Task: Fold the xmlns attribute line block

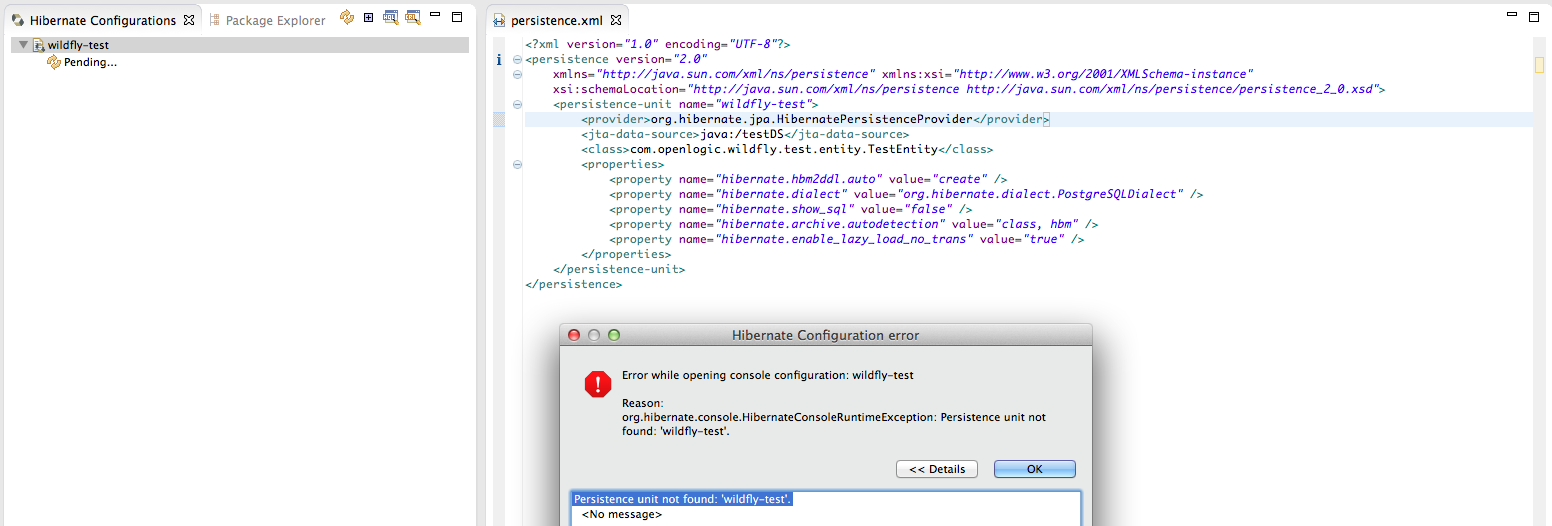Action: pos(517,75)
